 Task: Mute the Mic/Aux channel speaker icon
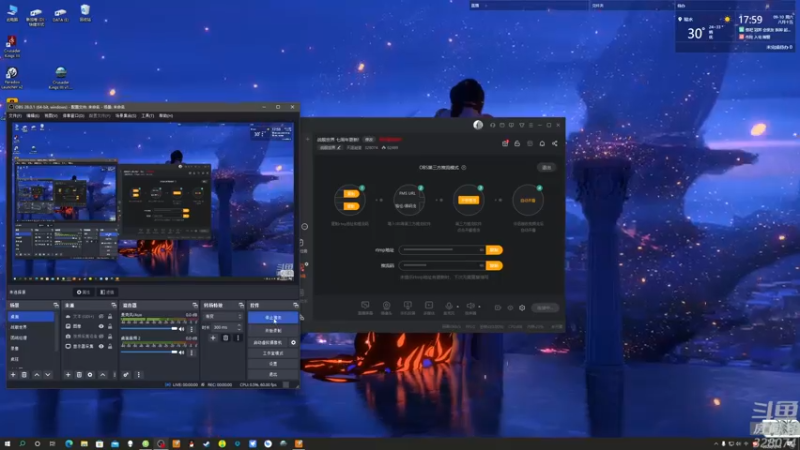(182, 329)
